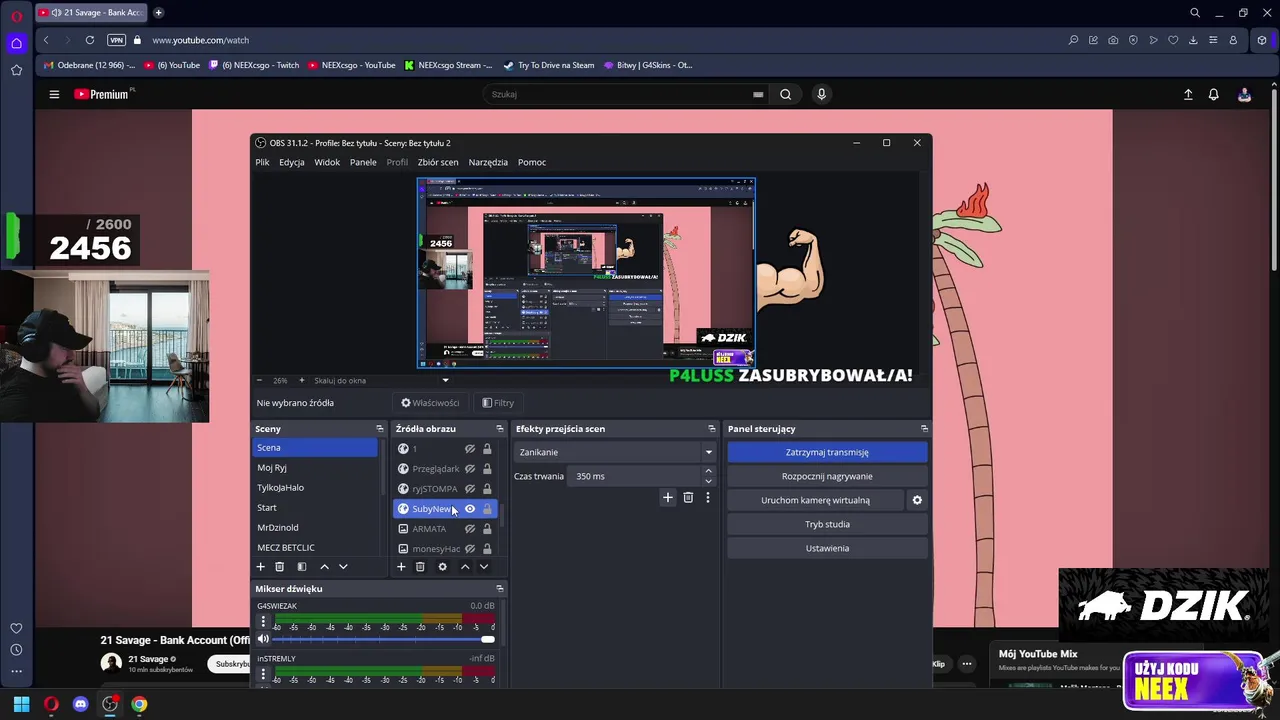Viewport: 1280px width, 720px height.
Task: Open the preview scaling dropdown arrow
Action: pos(445,380)
